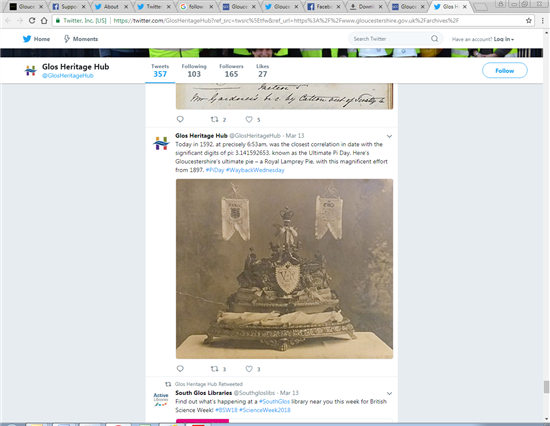Retweet the Pi Day lamprey pie tweet
Viewport: 550px width, 426px height.
pos(214,368)
